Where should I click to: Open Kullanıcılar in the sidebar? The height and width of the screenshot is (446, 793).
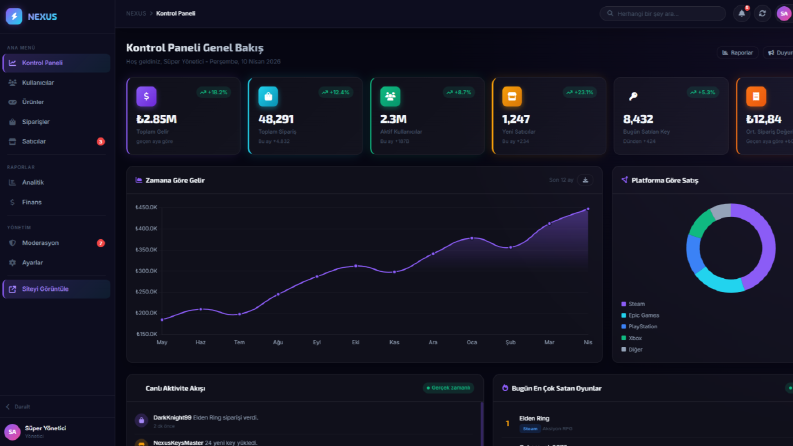[56, 82]
